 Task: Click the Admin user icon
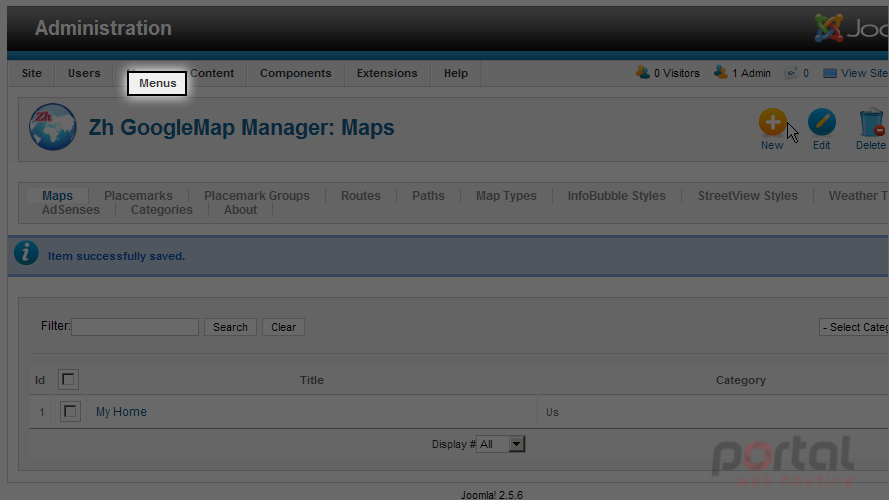721,73
